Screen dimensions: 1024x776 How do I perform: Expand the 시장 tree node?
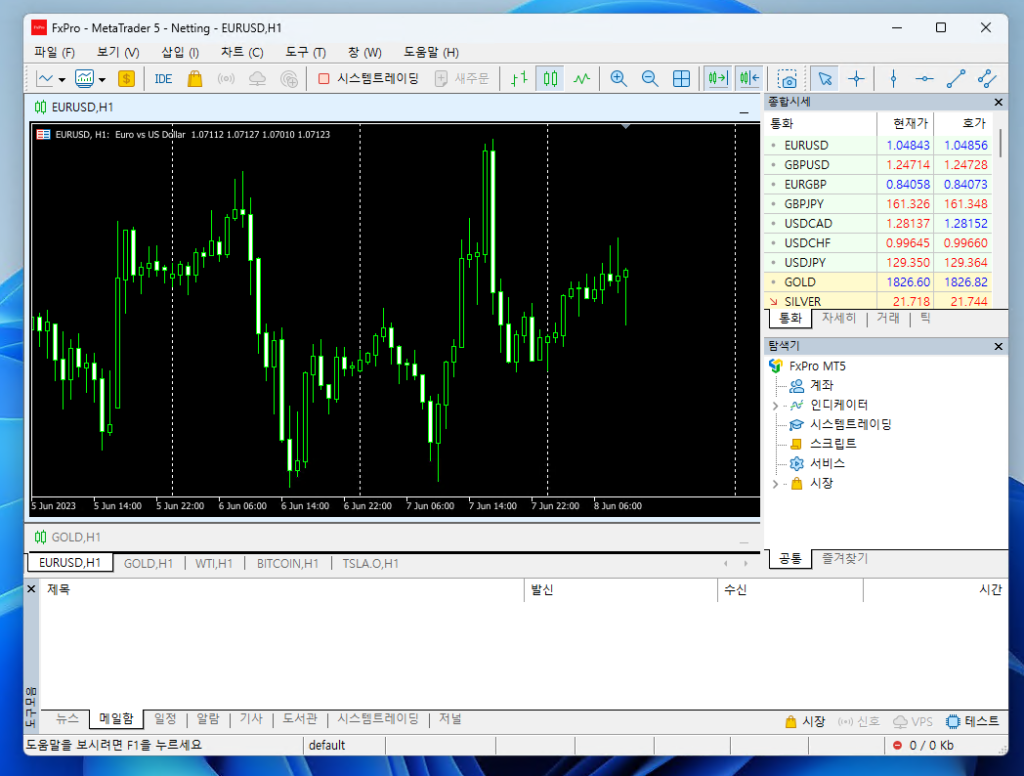pyautogui.click(x=775, y=484)
